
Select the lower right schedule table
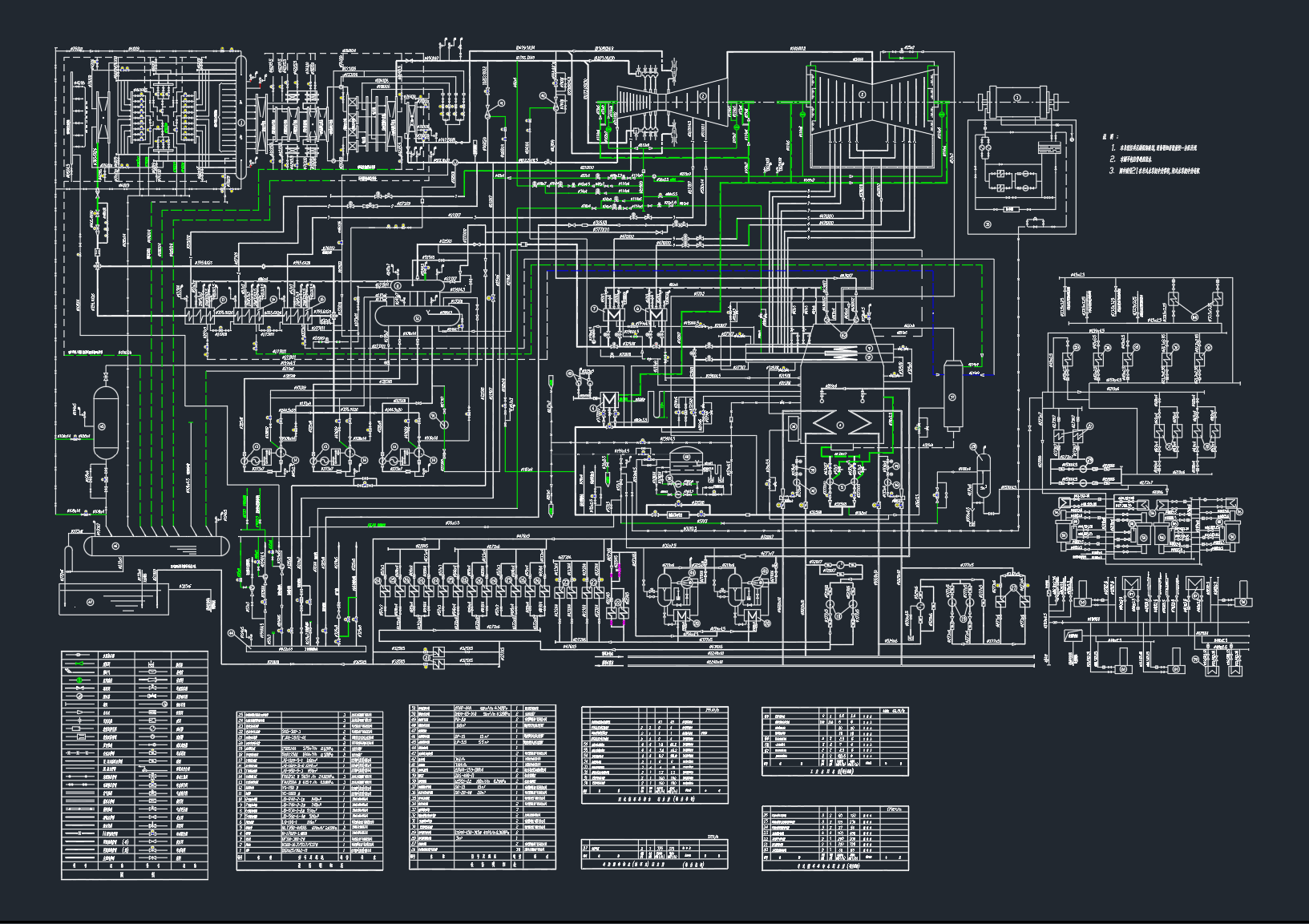[835, 838]
